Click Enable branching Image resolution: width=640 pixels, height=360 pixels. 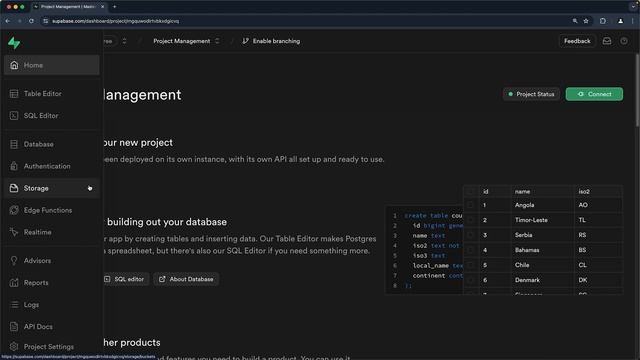point(271,41)
